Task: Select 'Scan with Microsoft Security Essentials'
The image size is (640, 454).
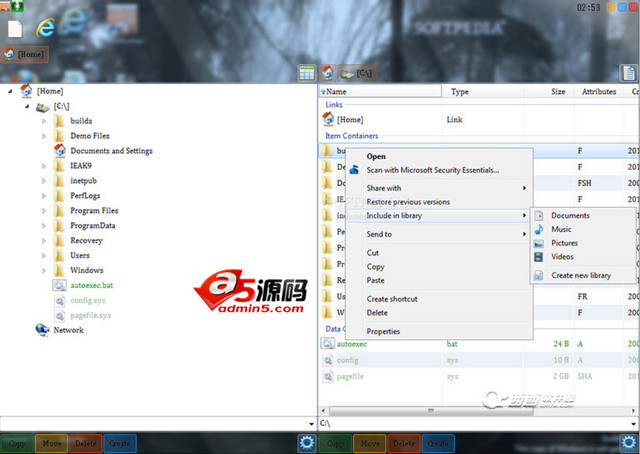Action: 432,170
